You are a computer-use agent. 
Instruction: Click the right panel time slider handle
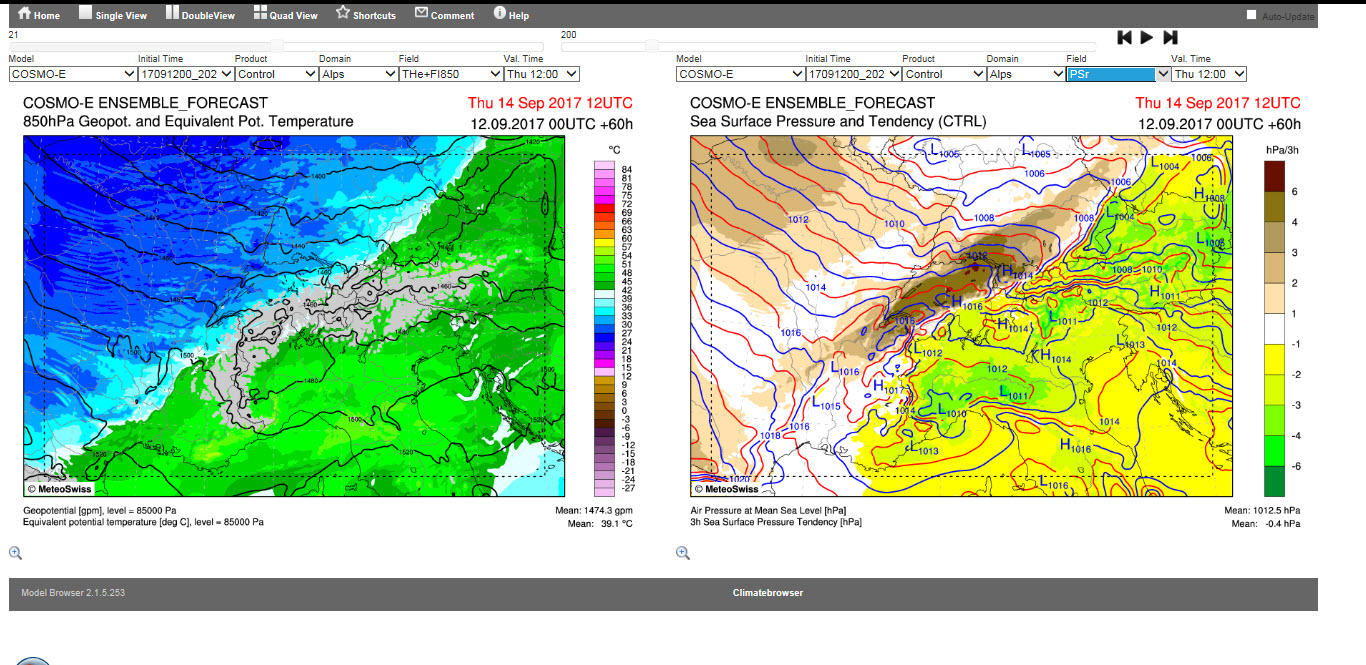click(652, 46)
